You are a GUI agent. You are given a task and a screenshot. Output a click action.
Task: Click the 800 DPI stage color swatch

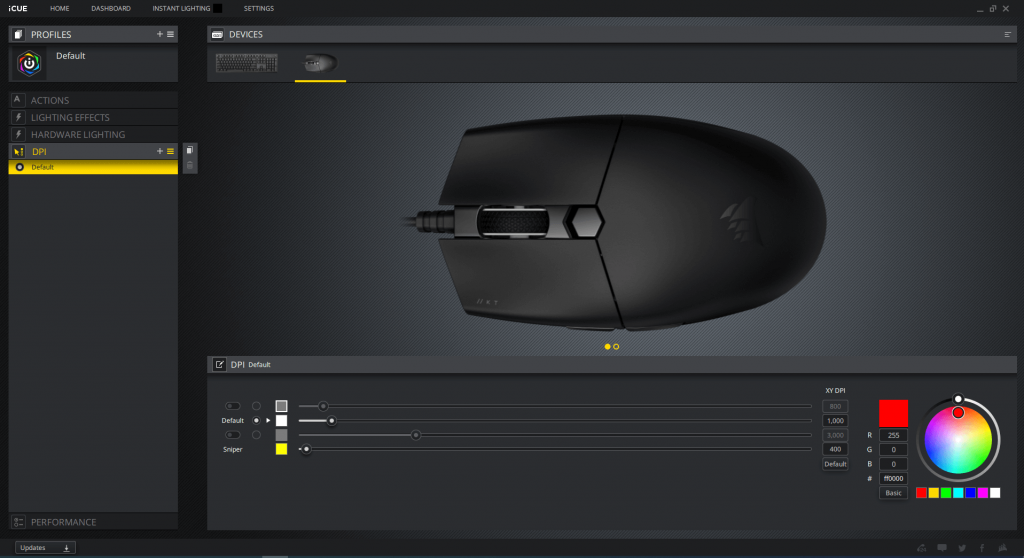(x=281, y=406)
